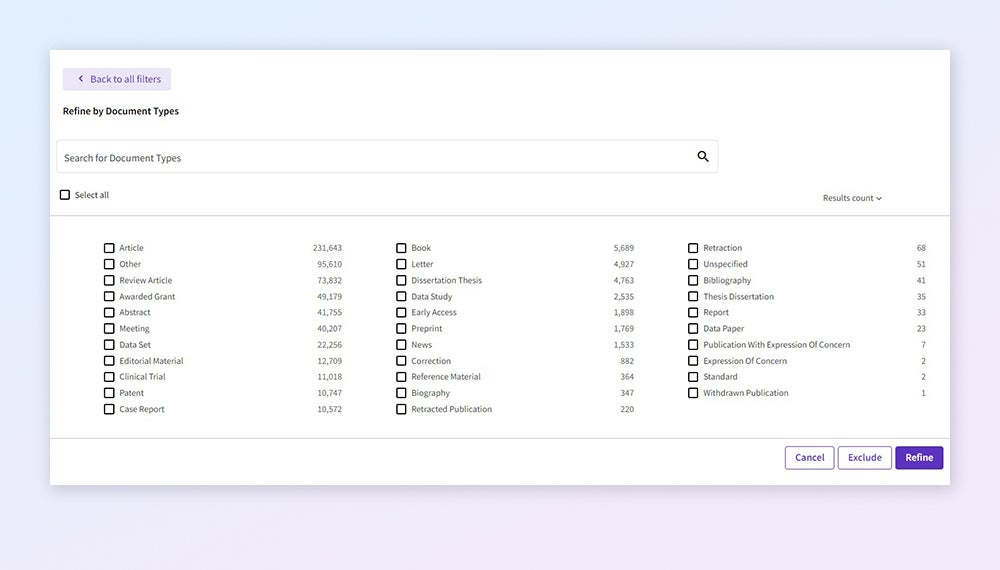Toggle the Select all checkbox
Viewport: 1000px width, 570px height.
tap(65, 195)
